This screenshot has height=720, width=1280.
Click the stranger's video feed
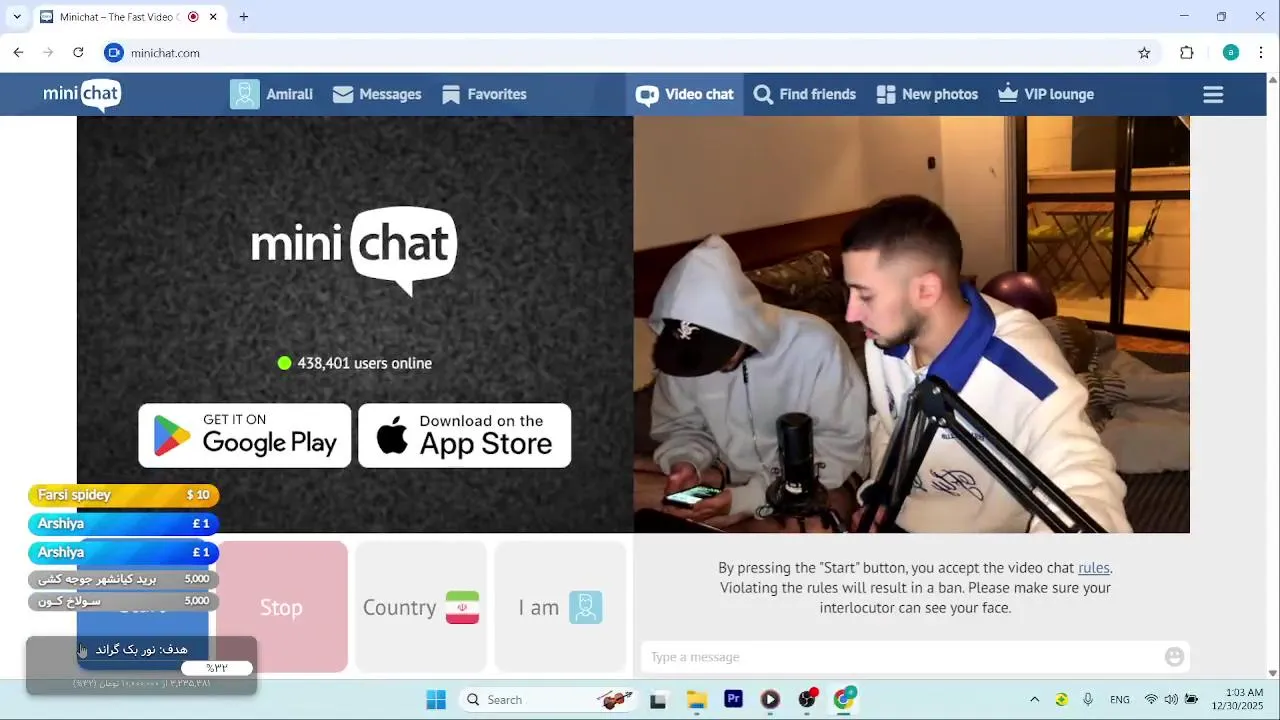point(911,324)
